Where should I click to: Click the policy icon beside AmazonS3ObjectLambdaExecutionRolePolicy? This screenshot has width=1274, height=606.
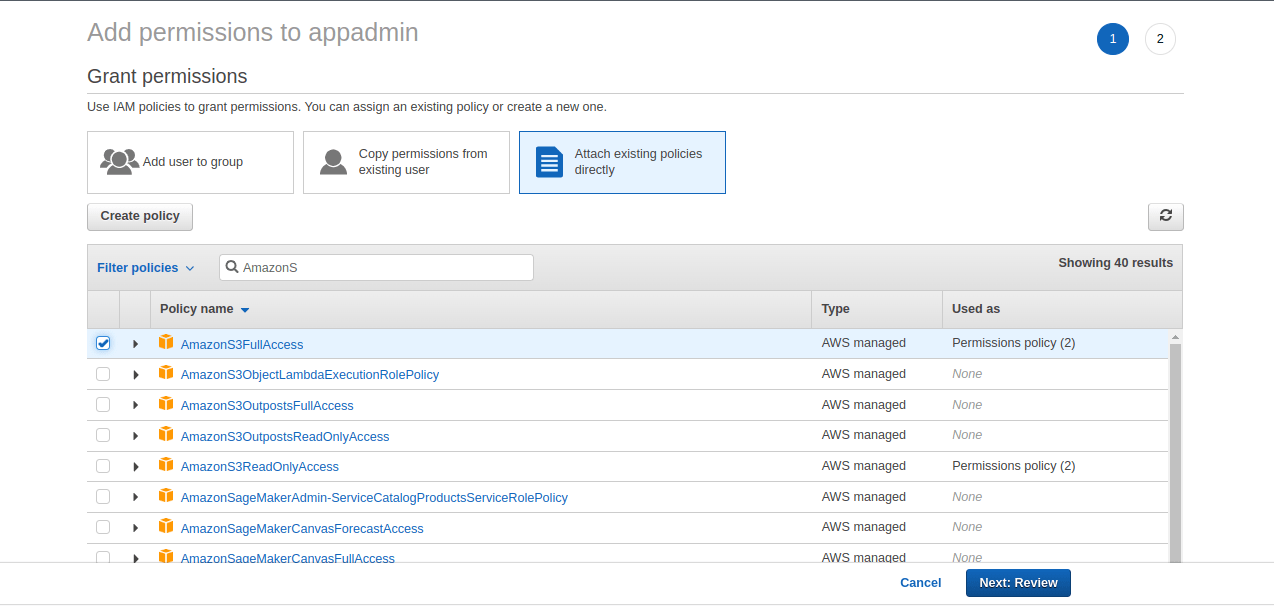pyautogui.click(x=166, y=373)
